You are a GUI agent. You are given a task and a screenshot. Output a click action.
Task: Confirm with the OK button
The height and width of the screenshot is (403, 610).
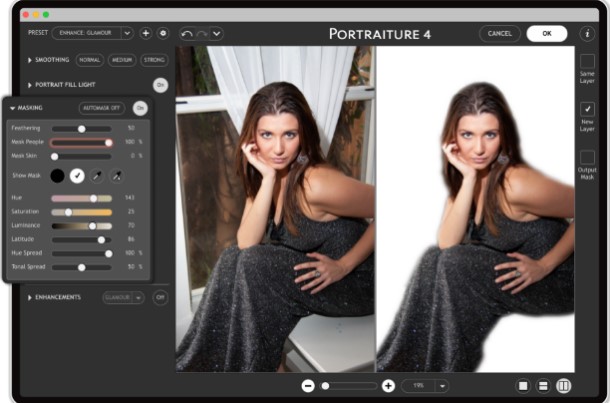point(547,33)
